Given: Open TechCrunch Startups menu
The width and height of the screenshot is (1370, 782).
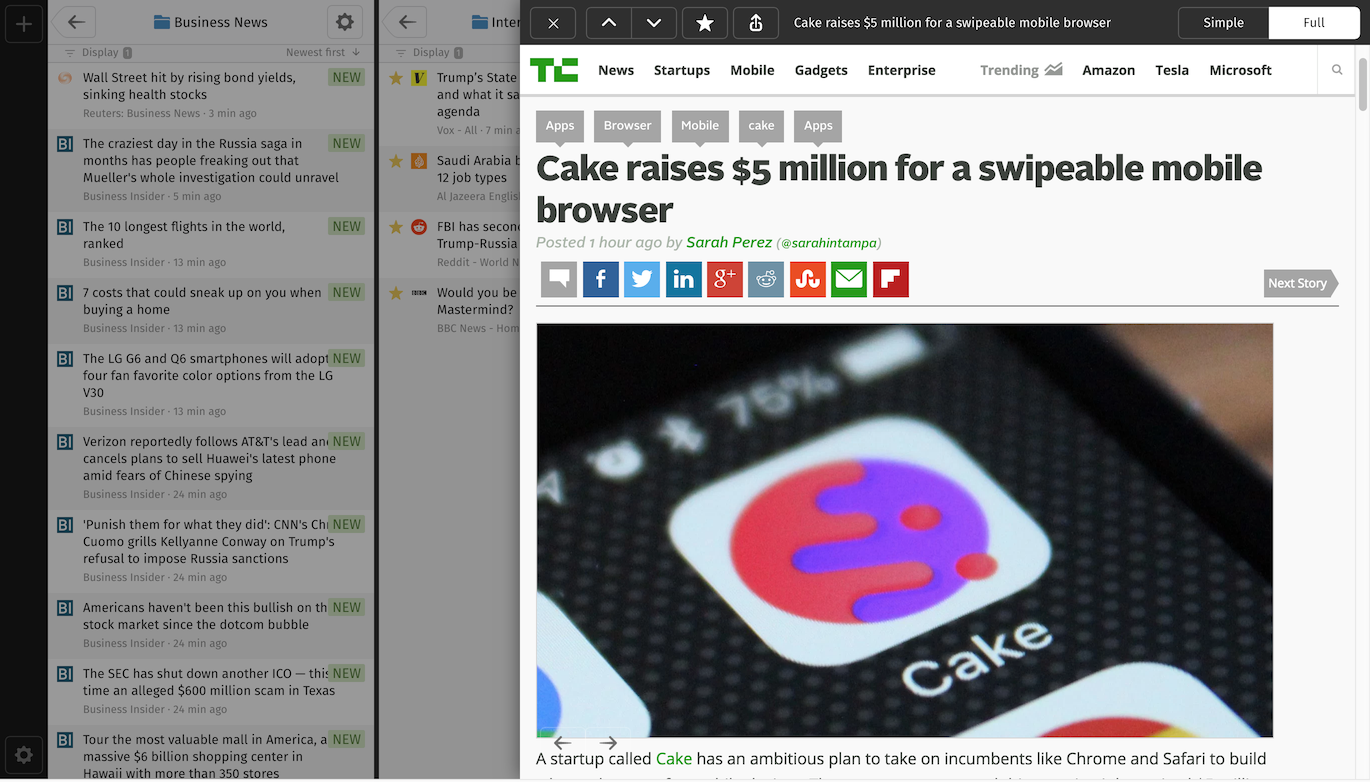Looking at the screenshot, I should point(682,70).
